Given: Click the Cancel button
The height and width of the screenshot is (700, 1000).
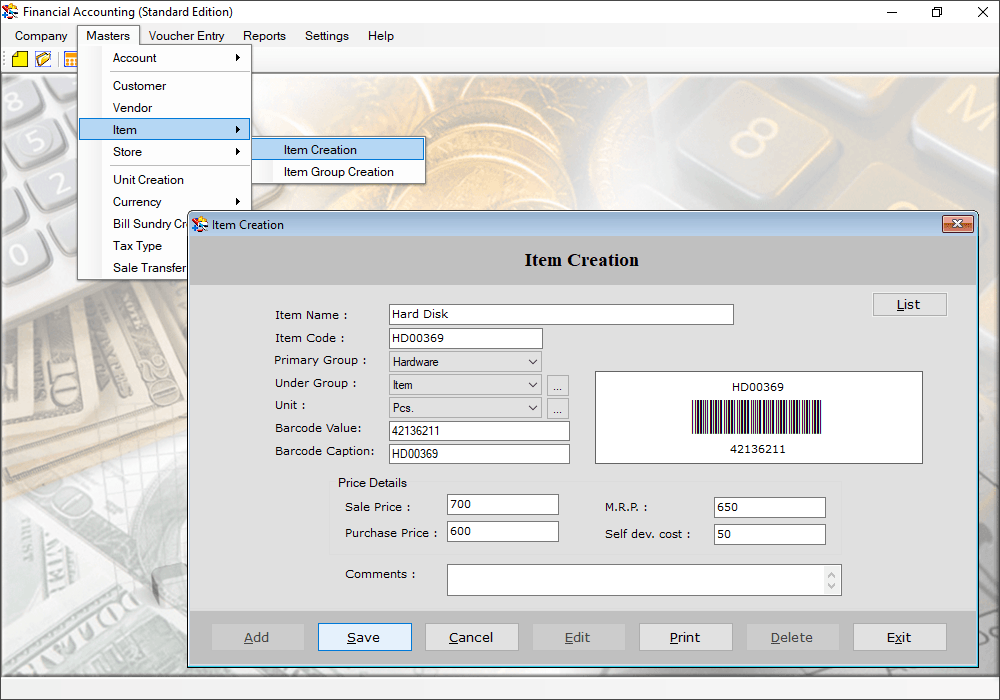Looking at the screenshot, I should pos(471,638).
